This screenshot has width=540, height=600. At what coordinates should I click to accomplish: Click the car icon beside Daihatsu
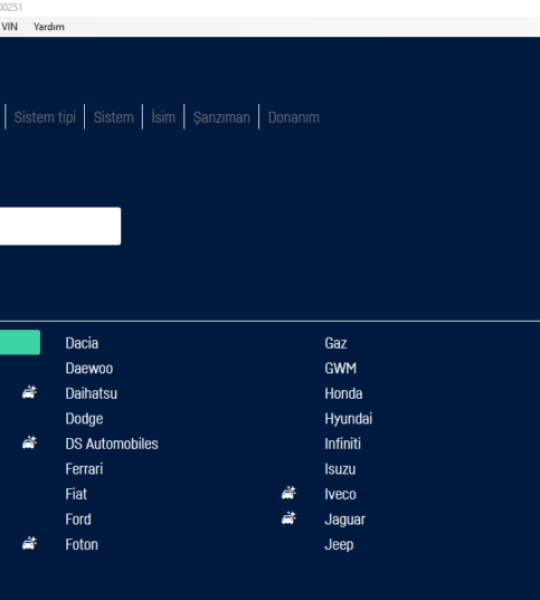29,393
